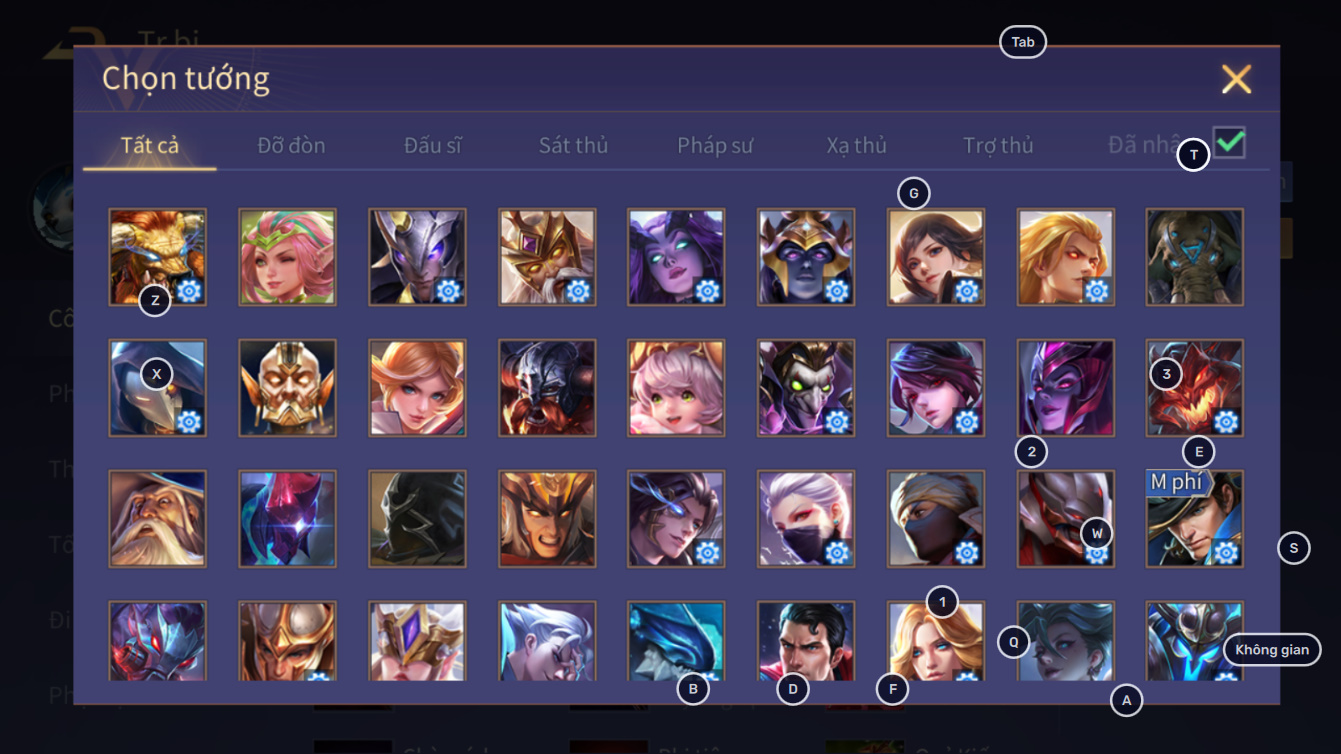This screenshot has width=1341, height=754.
Task: Pick the lion-maned beast hero portrait
Action: point(158,257)
